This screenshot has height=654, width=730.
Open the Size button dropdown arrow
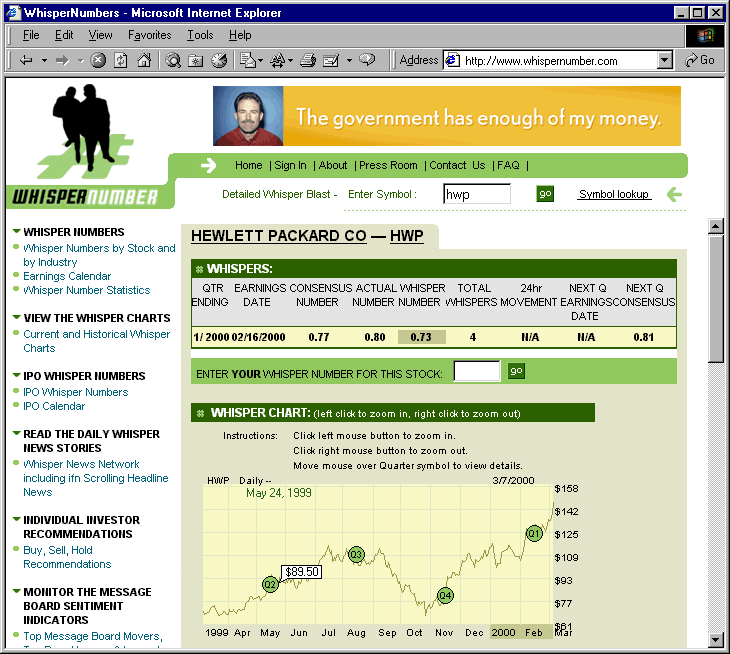pos(291,60)
